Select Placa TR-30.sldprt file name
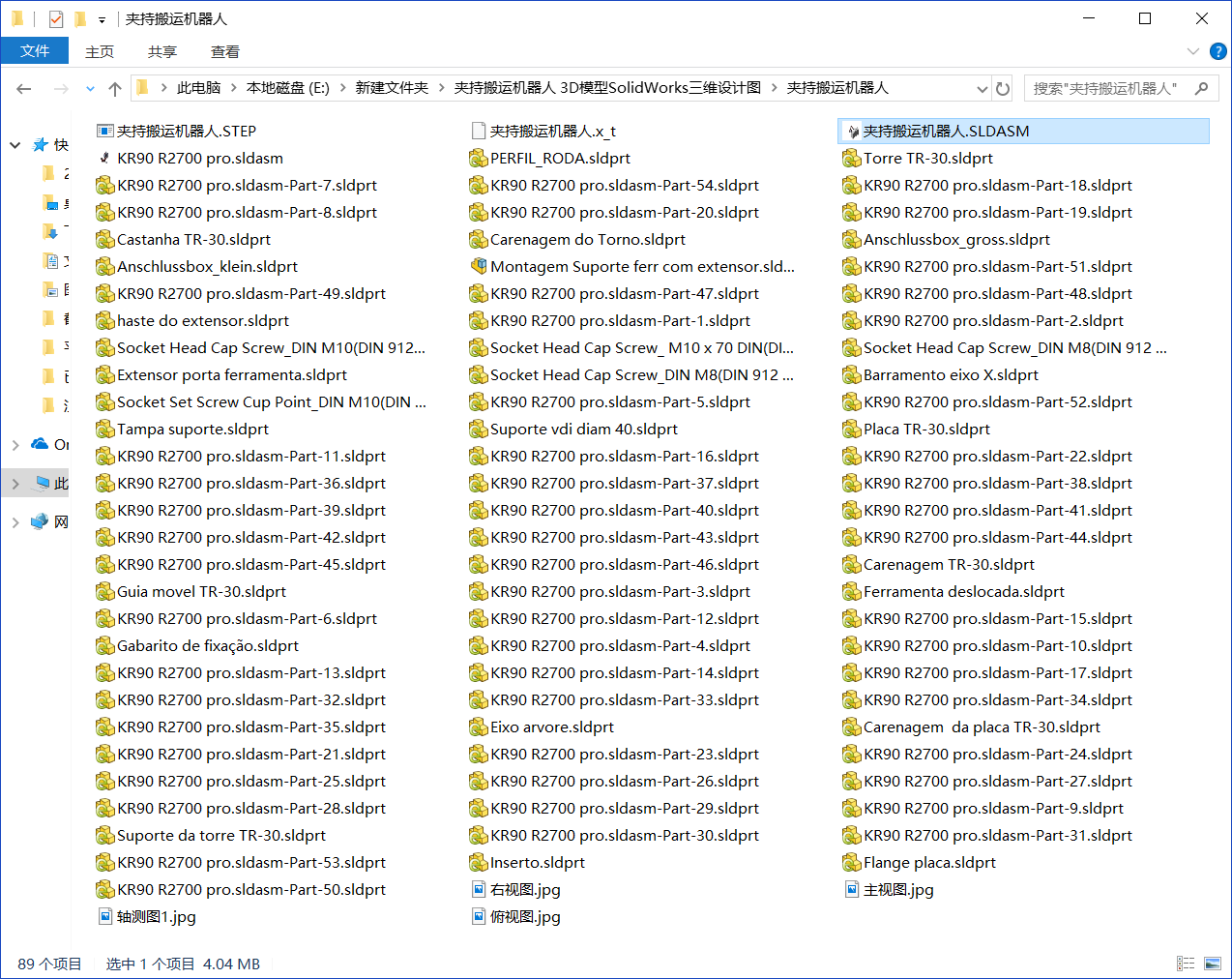Viewport: 1232px width, 979px height. (926, 430)
